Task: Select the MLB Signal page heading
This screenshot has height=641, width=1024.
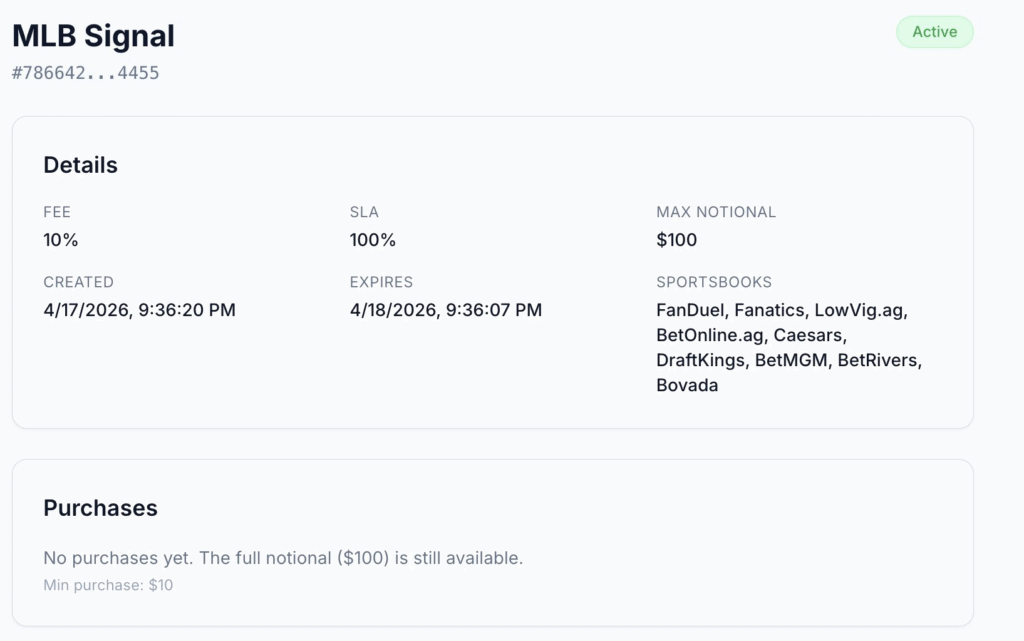Action: coord(93,36)
